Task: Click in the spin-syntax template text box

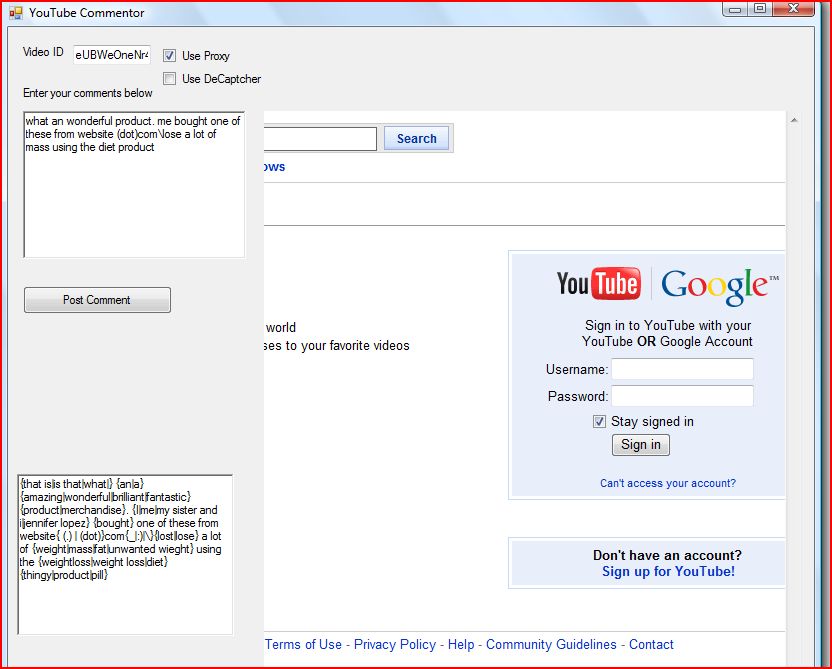Action: click(125, 554)
